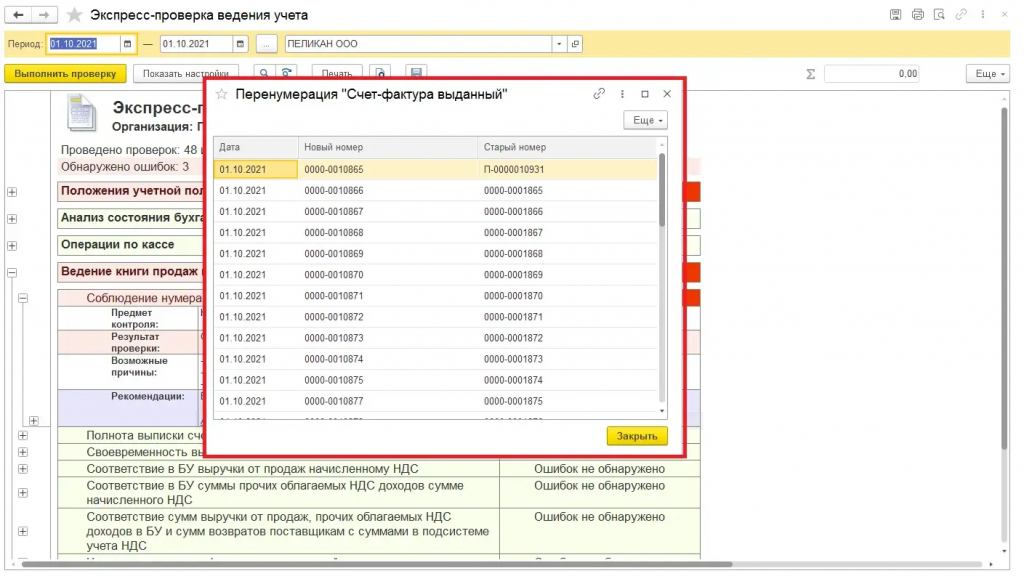
Task: Select old number cell 0000-0001867
Action: 567,232
